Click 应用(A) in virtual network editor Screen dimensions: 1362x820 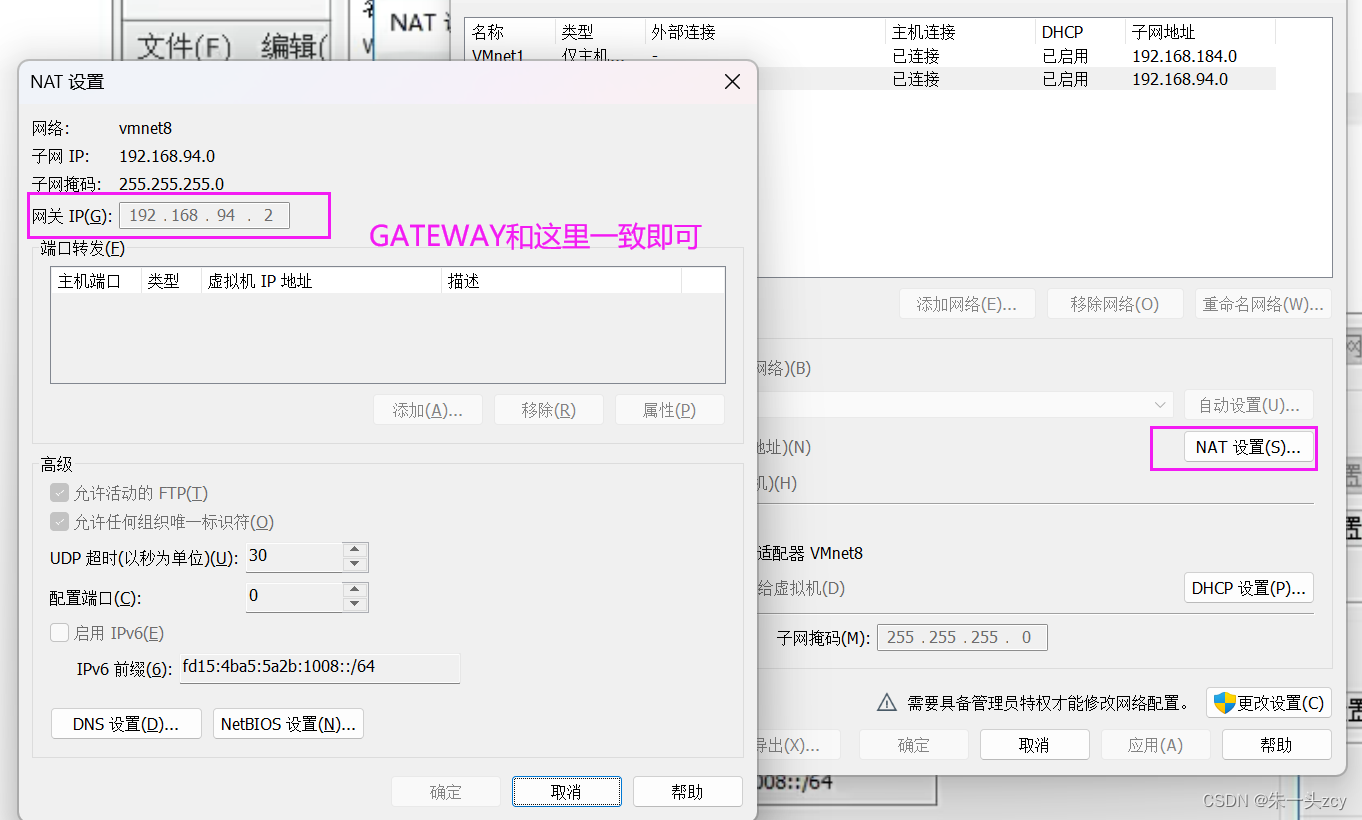pos(1155,745)
